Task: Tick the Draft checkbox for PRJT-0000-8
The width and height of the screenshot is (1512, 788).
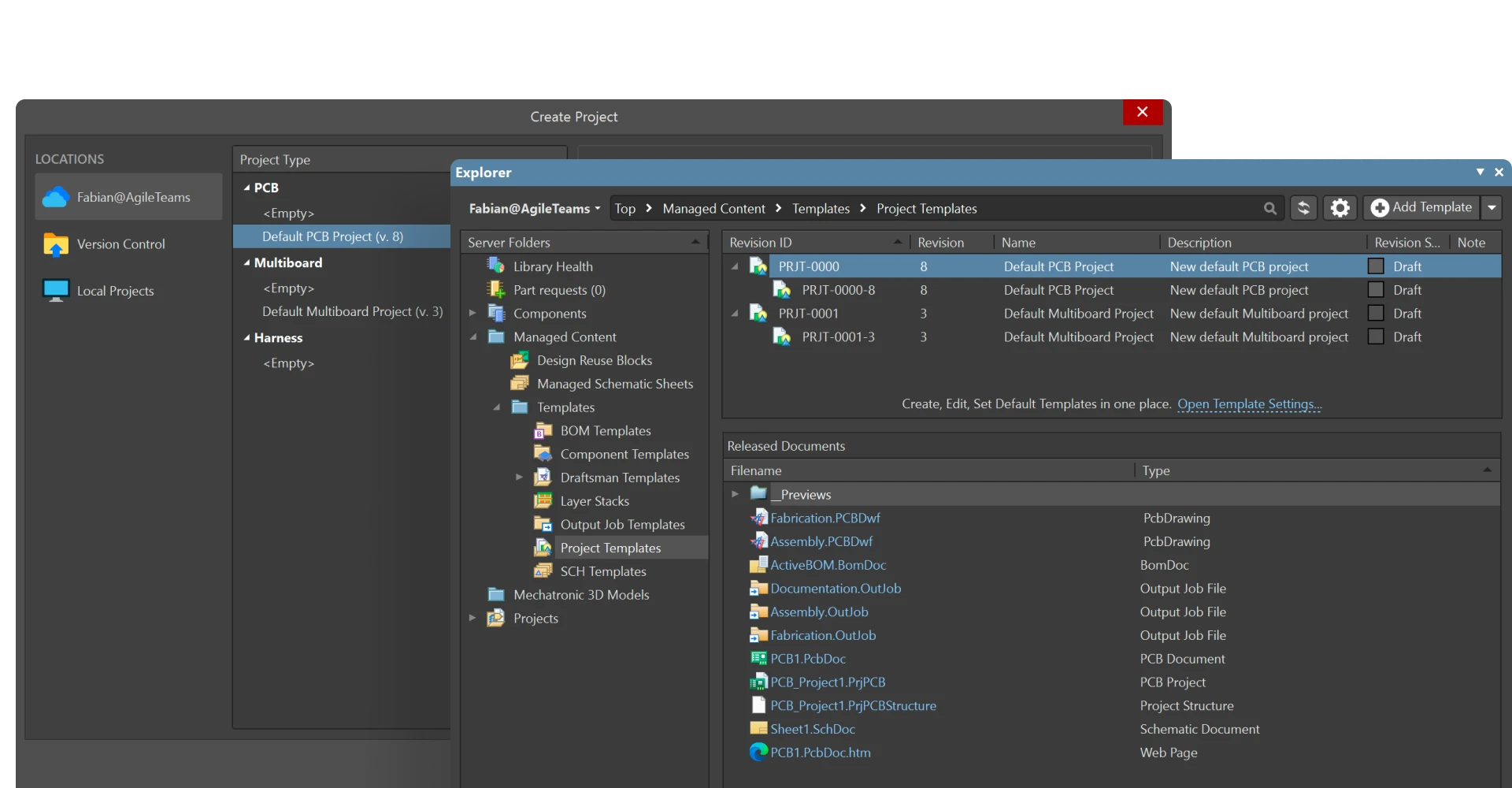Action: [1376, 290]
